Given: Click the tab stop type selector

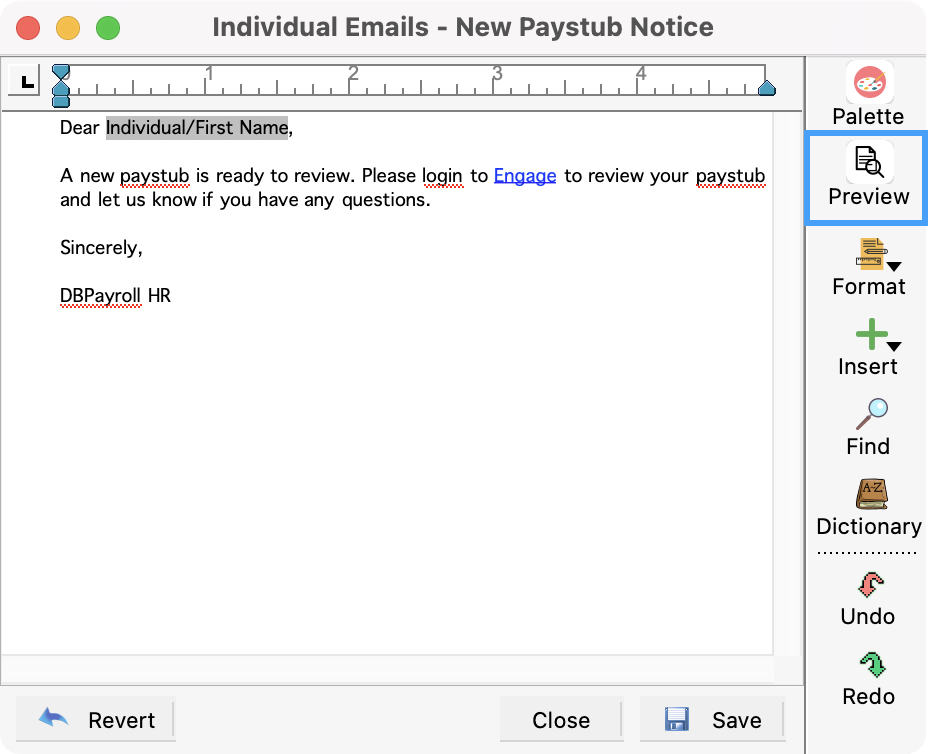Looking at the screenshot, I should click(x=24, y=80).
